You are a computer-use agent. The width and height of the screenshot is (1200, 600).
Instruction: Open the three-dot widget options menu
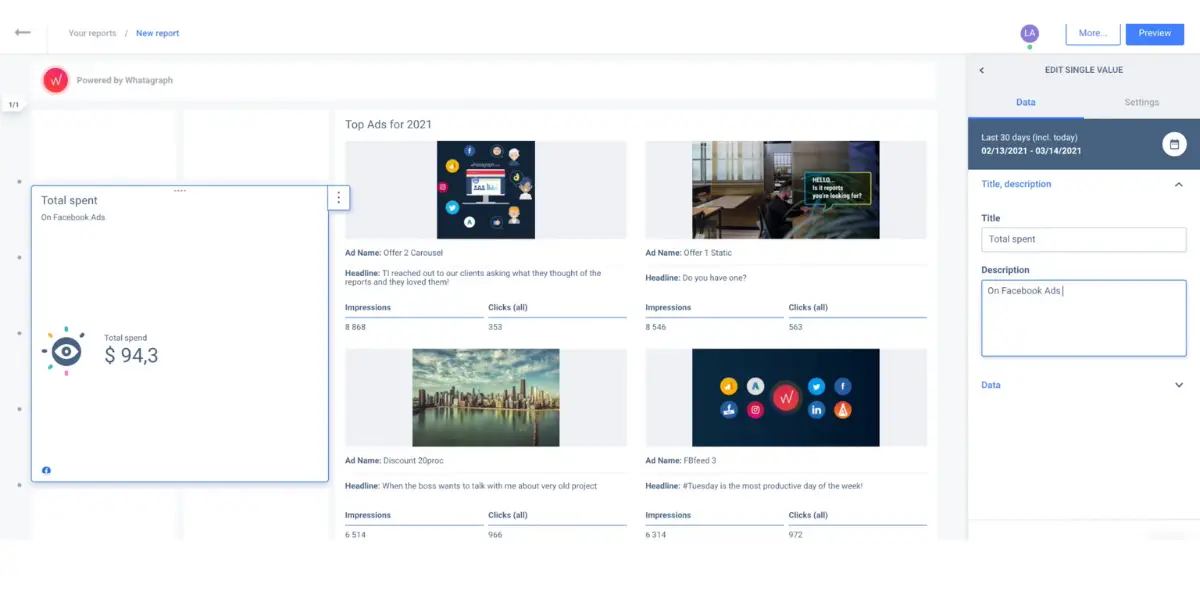(x=338, y=198)
